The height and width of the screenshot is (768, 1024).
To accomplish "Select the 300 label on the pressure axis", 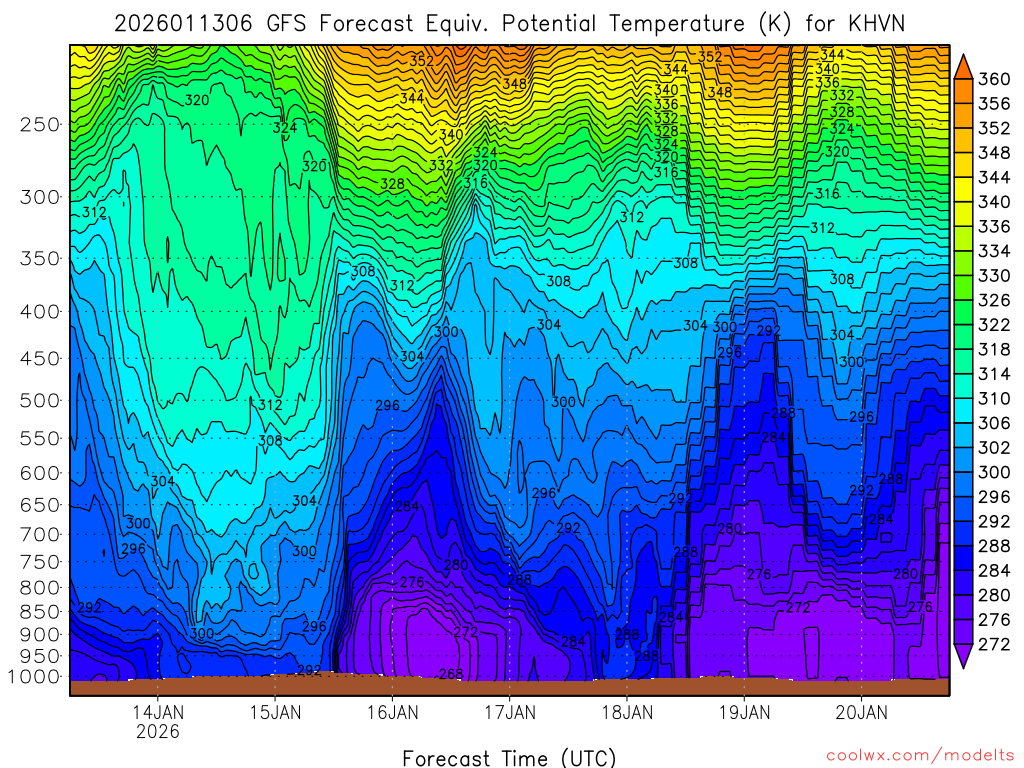I will click(39, 197).
